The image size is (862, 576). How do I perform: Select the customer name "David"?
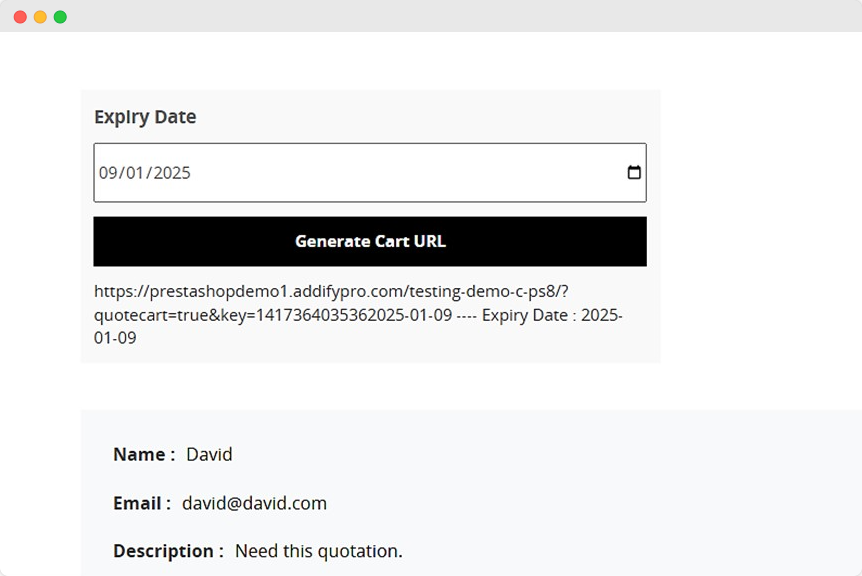(x=209, y=455)
